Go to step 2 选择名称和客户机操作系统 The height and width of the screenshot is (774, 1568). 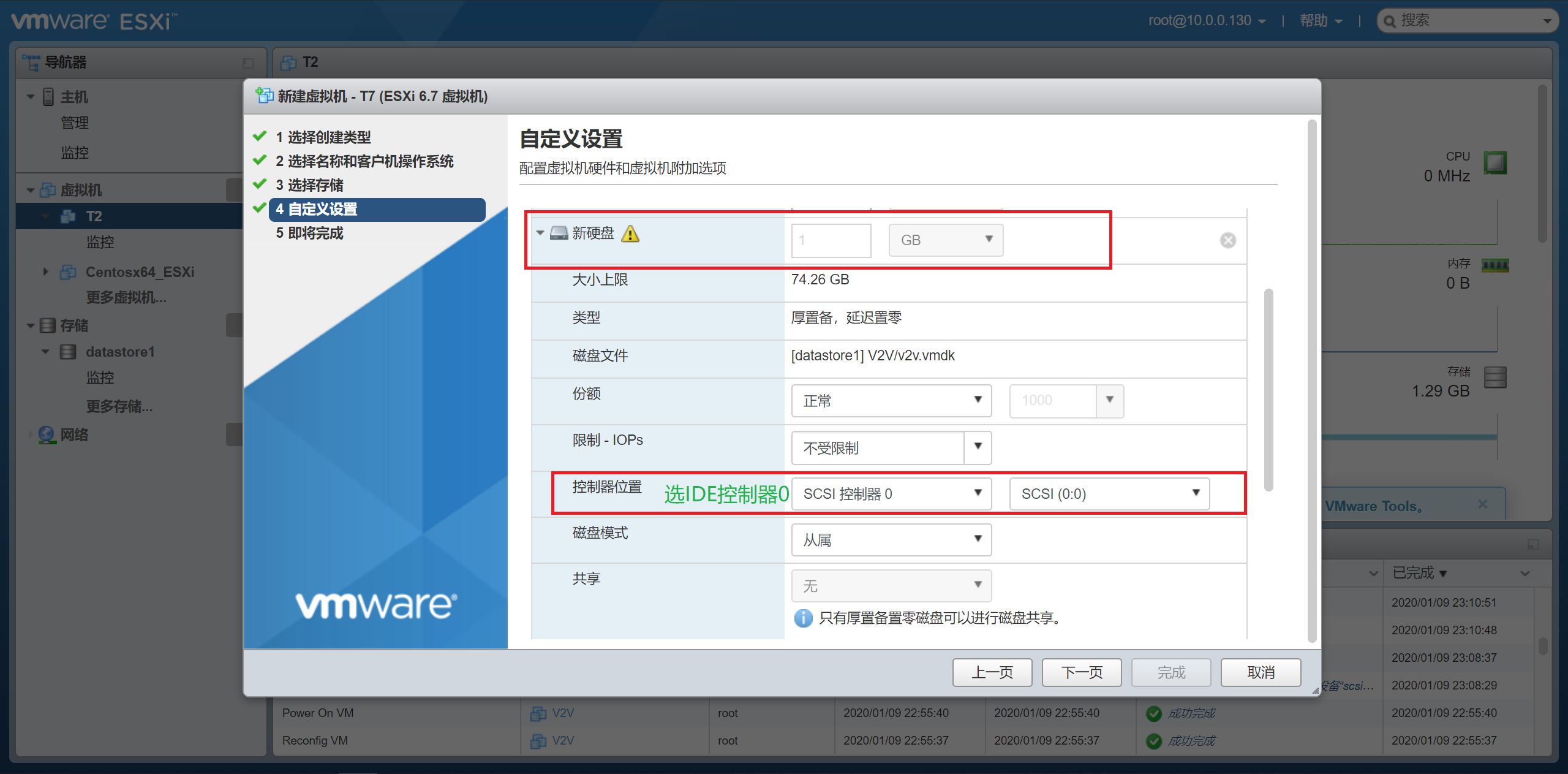(364, 161)
